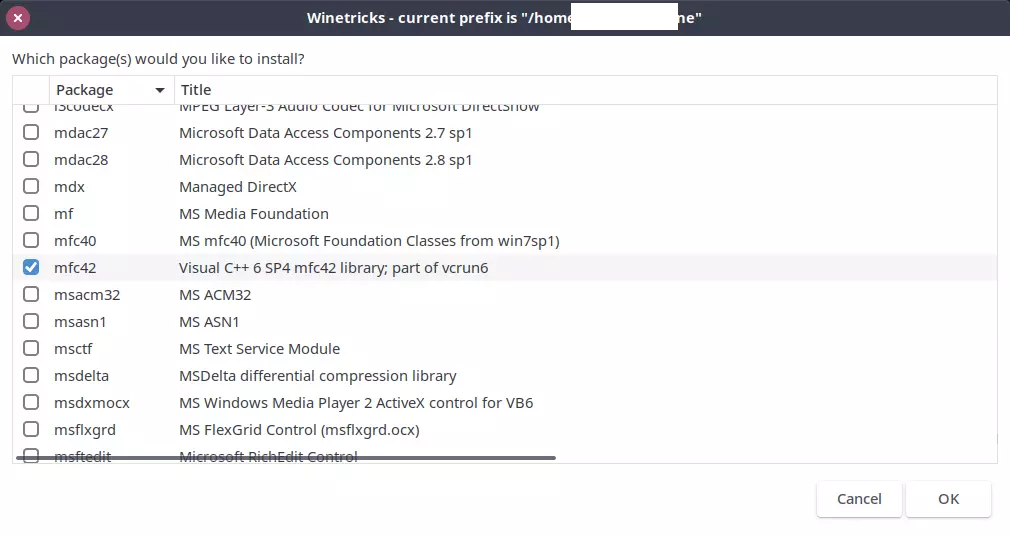Screen dimensions: 1010x536
Task: Click the mf package name
Action: coord(64,214)
